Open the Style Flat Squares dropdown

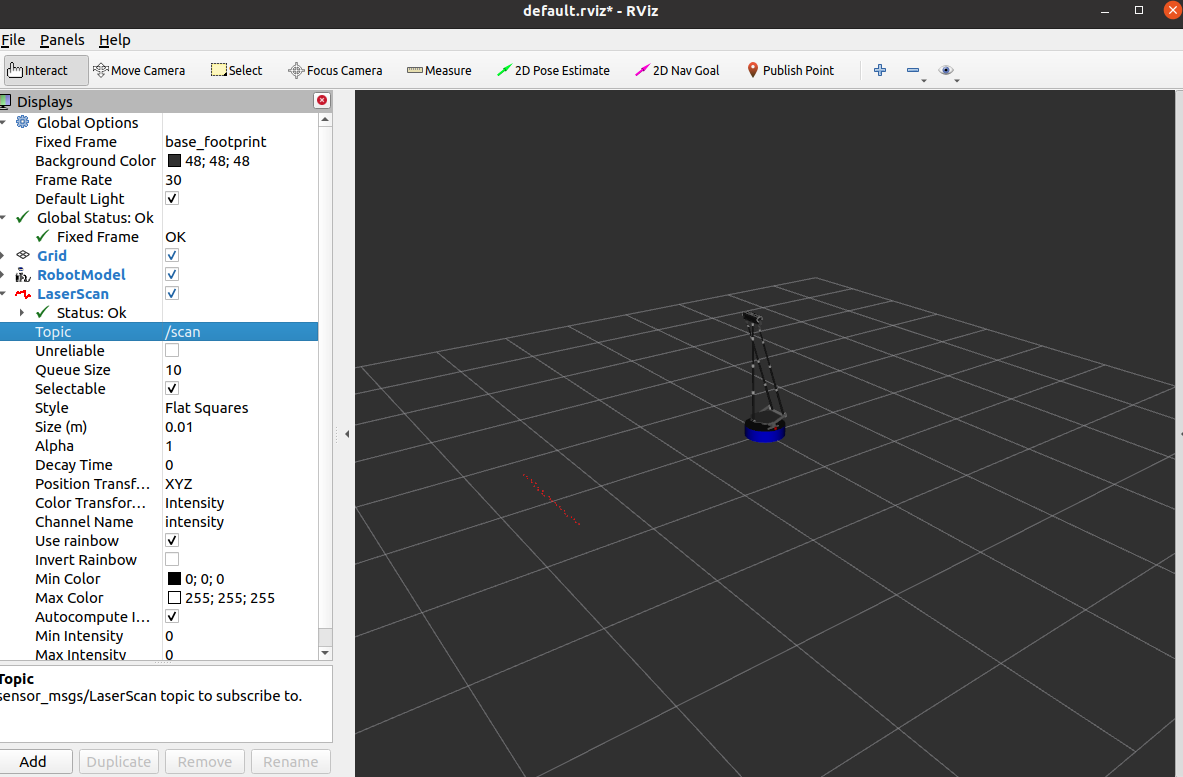(x=240, y=407)
